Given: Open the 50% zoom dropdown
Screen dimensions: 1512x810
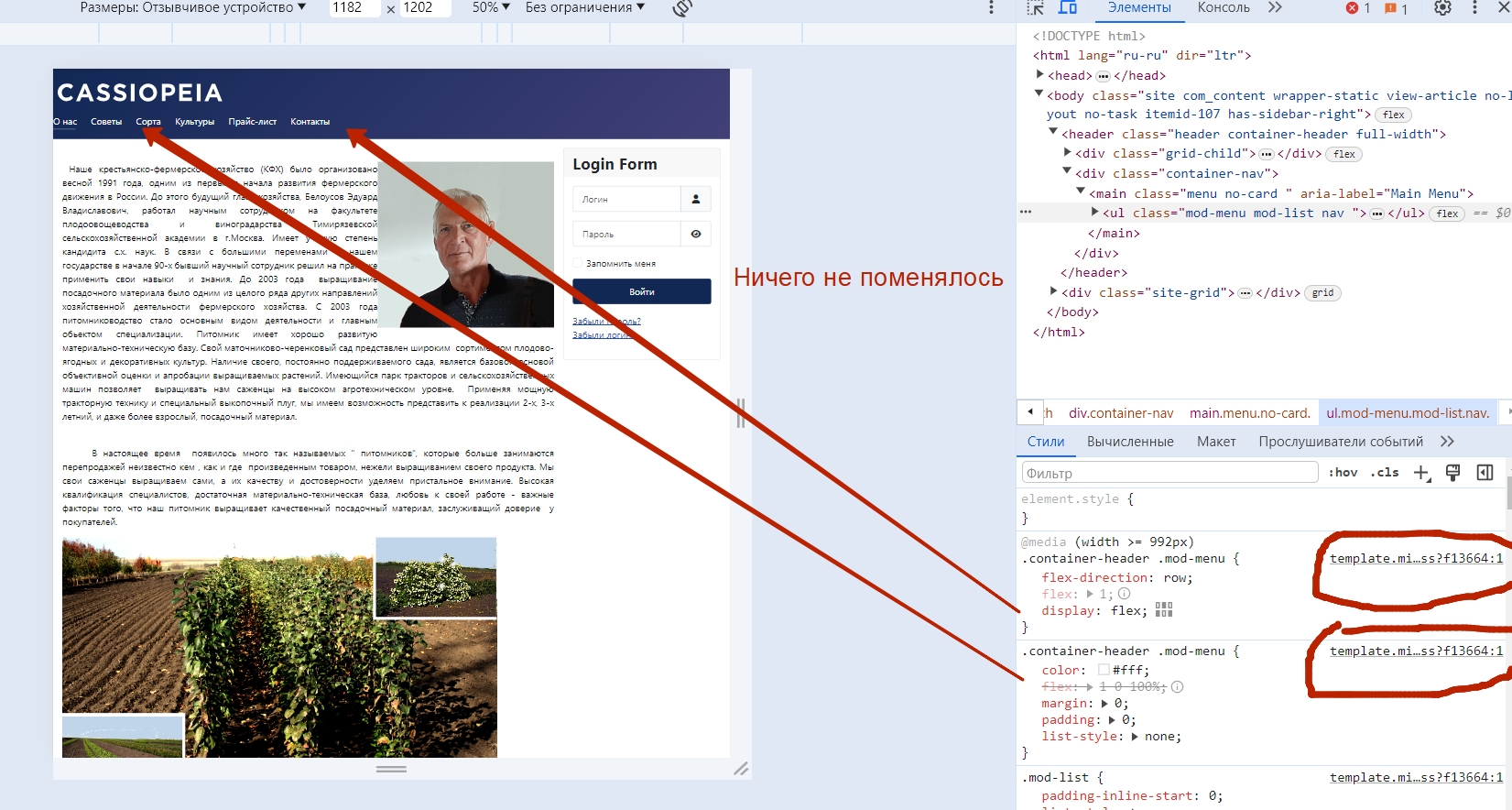Looking at the screenshot, I should click(x=491, y=7).
